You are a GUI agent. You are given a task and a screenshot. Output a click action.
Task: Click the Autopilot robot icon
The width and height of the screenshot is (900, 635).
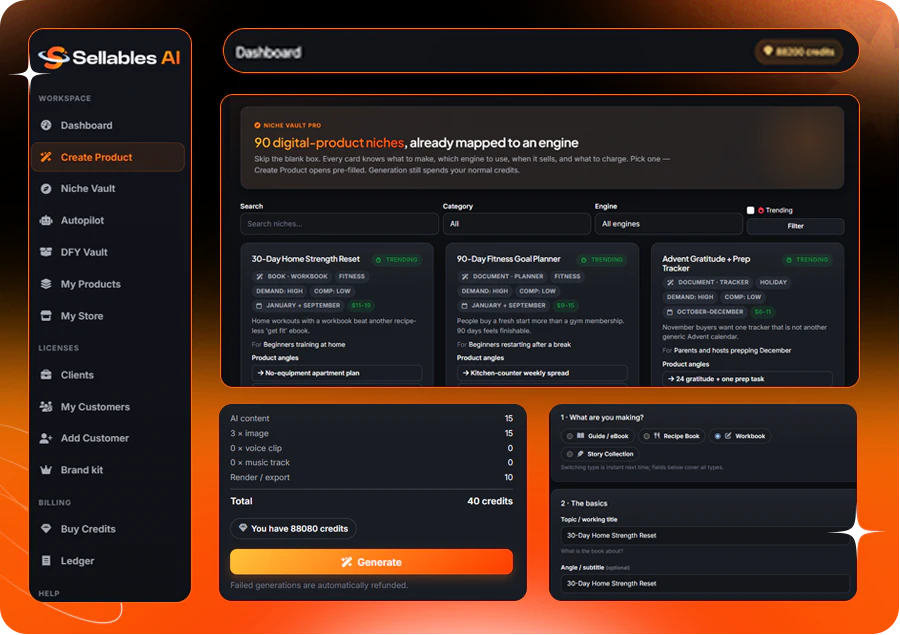click(x=46, y=220)
